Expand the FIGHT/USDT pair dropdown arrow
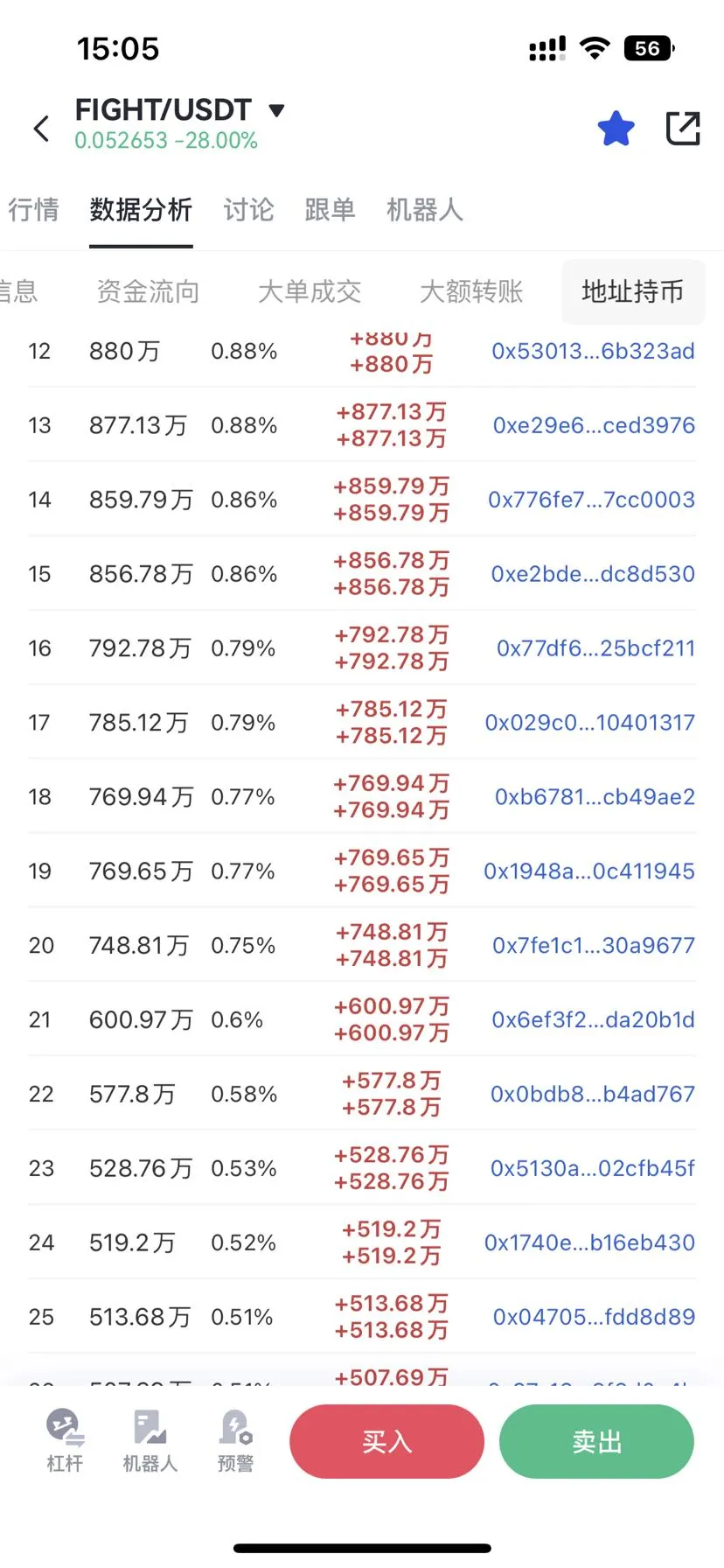The image size is (724, 1568). point(276,110)
